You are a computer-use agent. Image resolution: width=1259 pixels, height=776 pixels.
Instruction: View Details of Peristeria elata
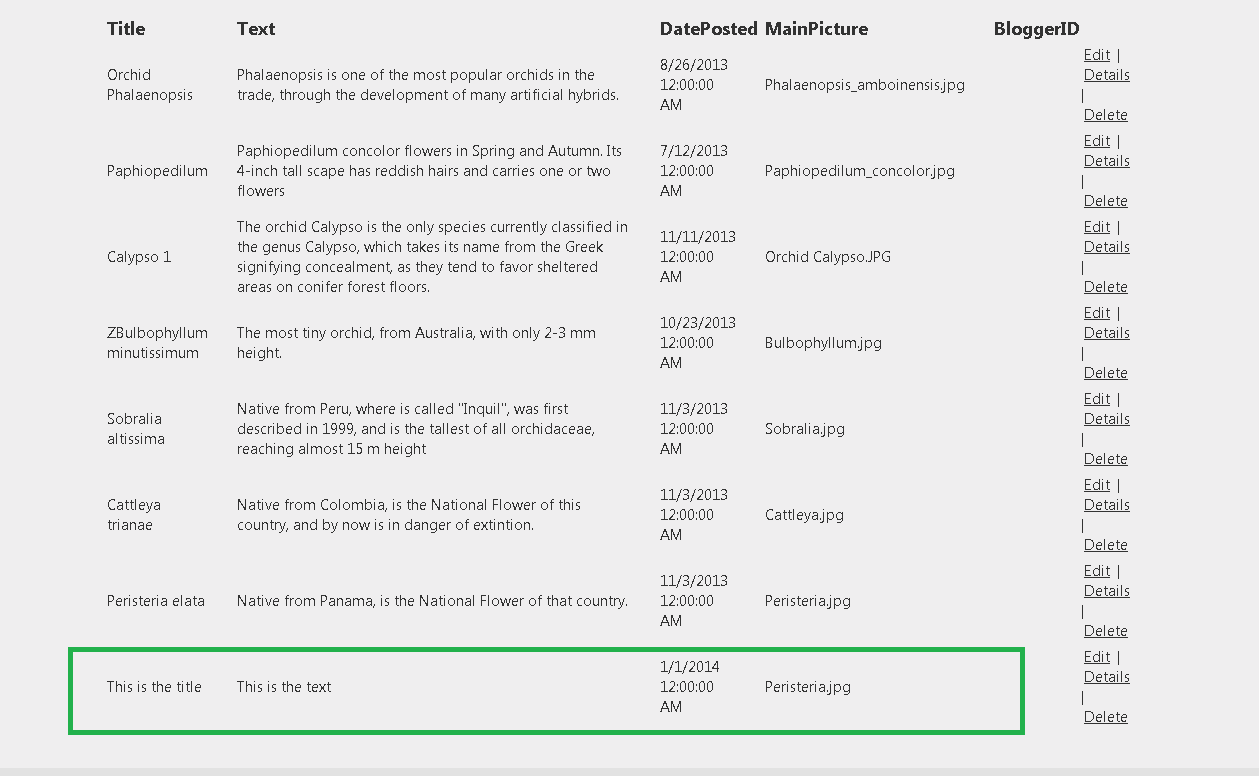1106,591
